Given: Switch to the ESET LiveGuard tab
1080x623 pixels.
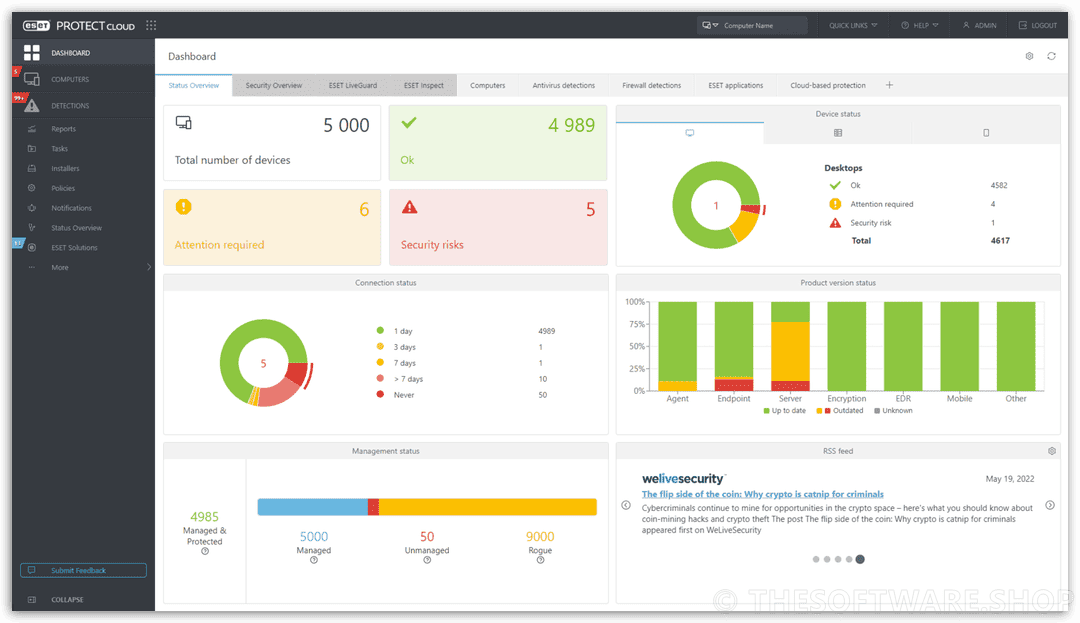Looking at the screenshot, I should [x=353, y=85].
